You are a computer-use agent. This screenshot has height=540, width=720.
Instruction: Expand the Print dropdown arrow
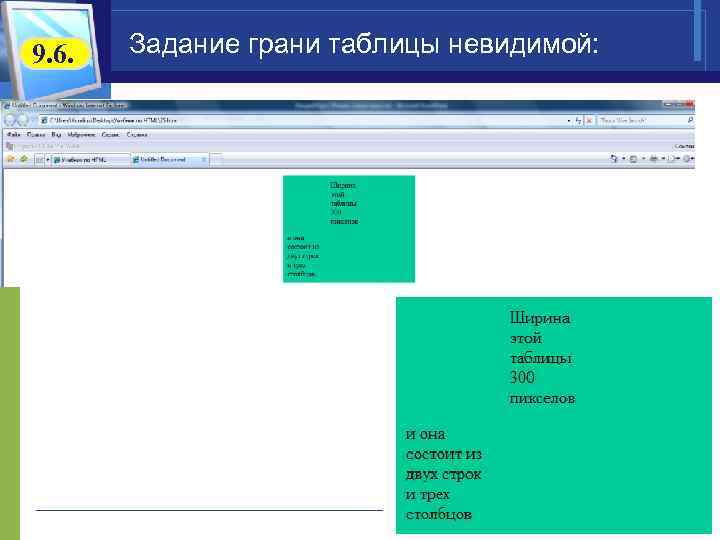pos(663,159)
